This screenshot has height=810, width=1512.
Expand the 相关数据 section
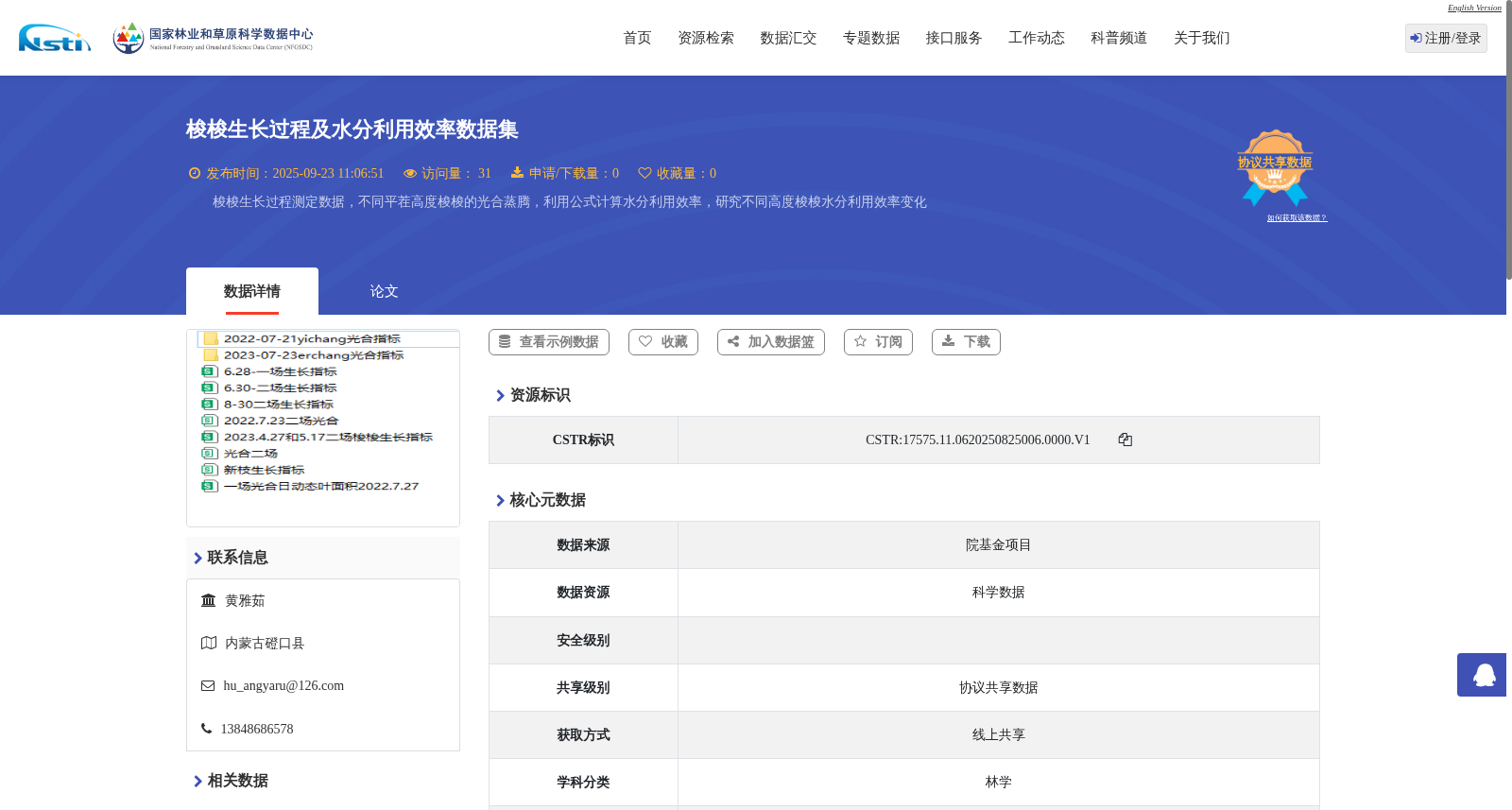click(x=231, y=781)
